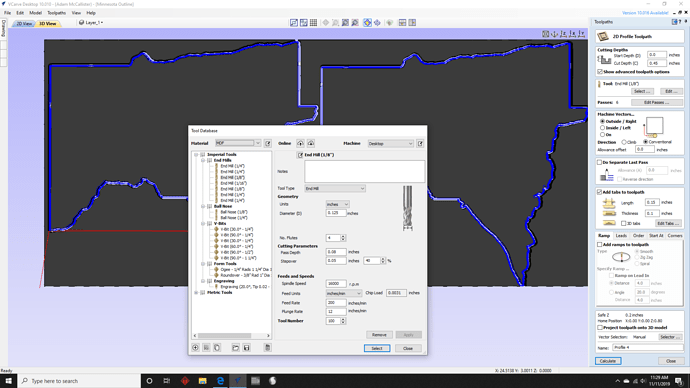
Task: Enable Add ramps to toolpath checkbox
Action: (x=600, y=245)
